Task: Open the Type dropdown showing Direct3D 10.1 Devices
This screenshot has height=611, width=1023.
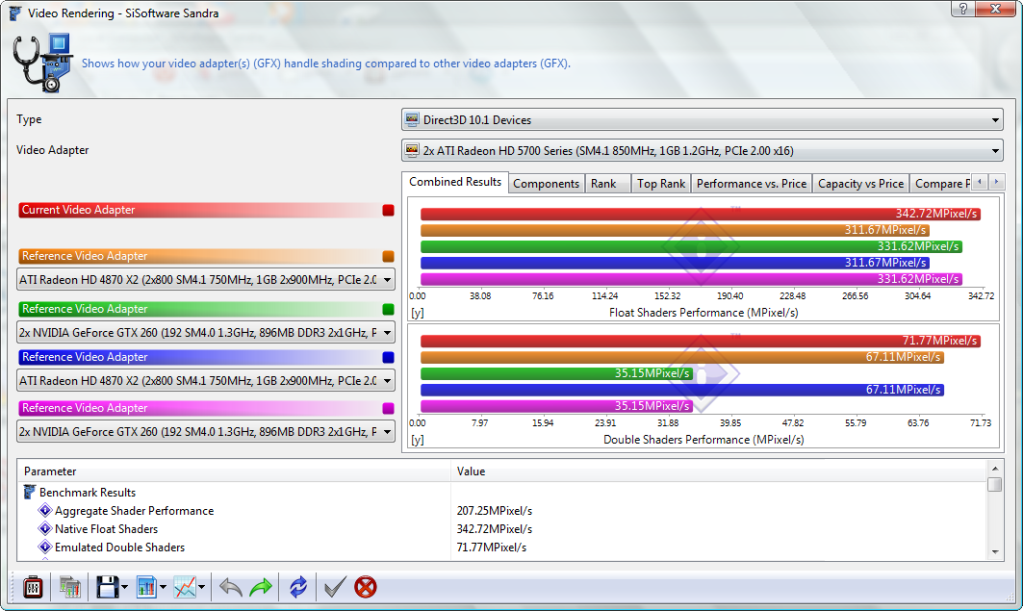Action: [x=702, y=119]
